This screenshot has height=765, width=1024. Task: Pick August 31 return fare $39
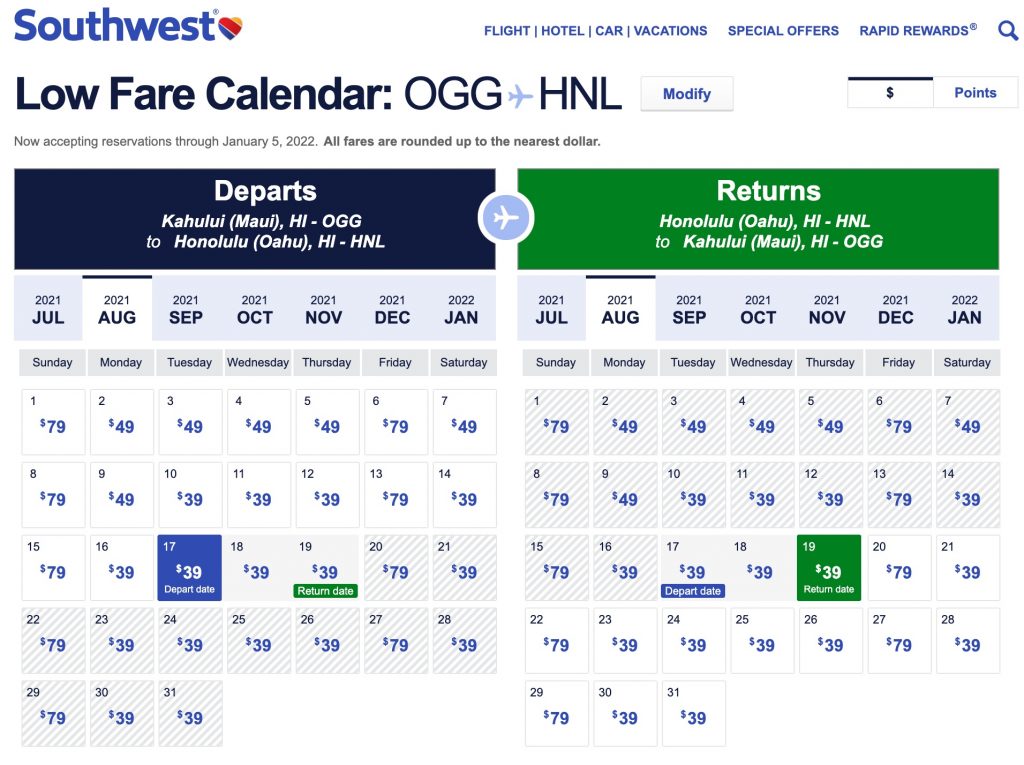(693, 713)
